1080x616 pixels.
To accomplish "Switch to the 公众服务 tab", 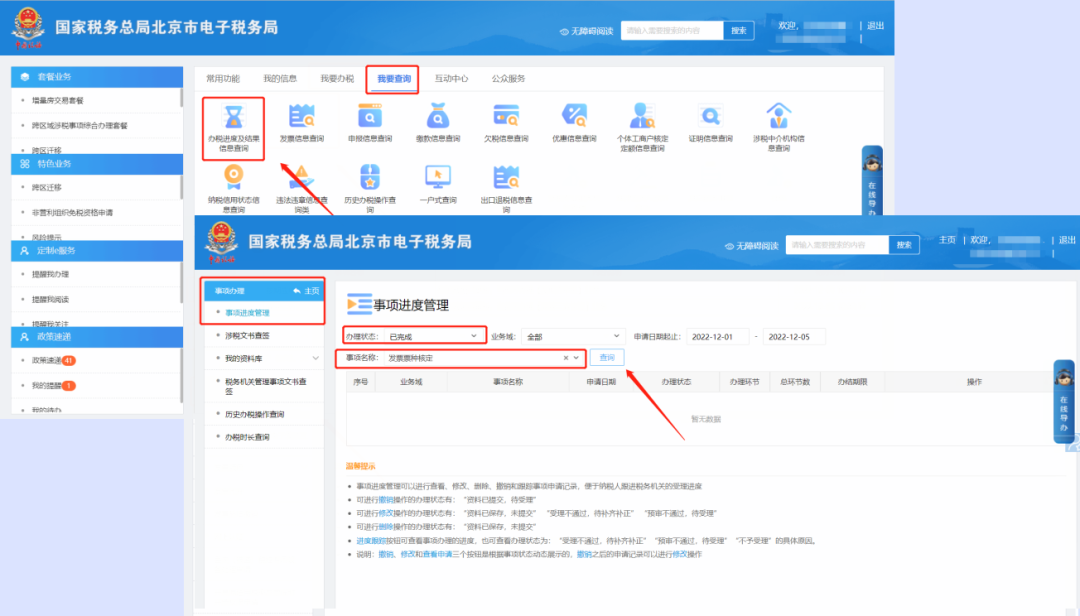I will (x=508, y=79).
